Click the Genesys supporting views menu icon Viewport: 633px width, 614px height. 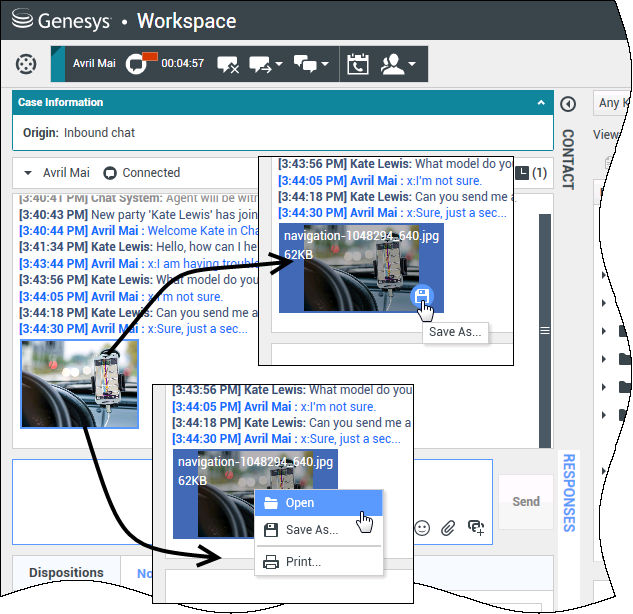[27, 64]
